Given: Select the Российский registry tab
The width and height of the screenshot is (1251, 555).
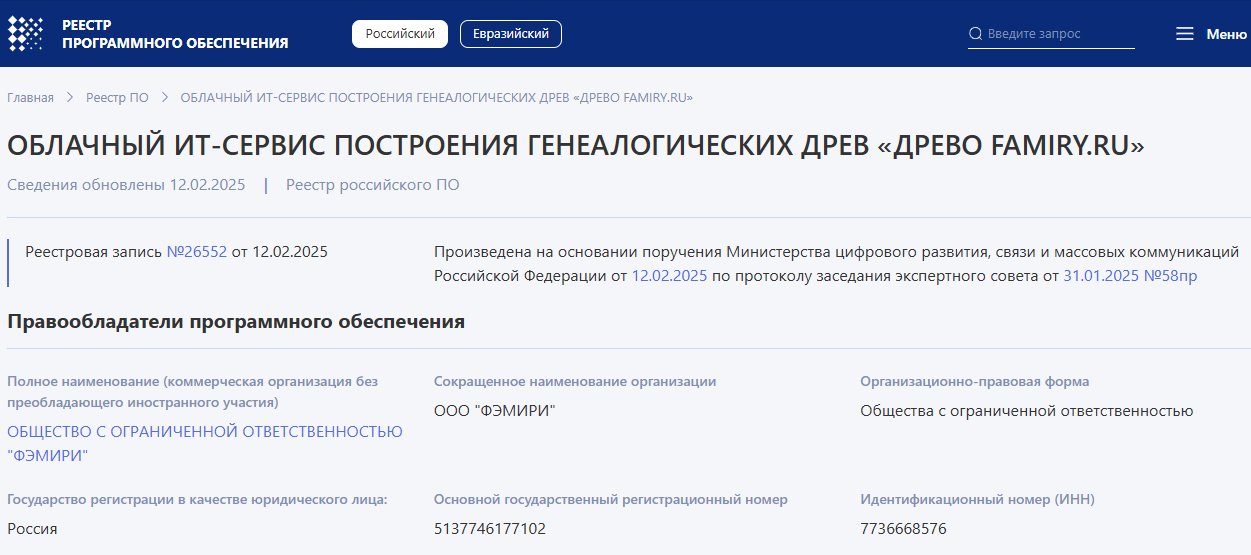Looking at the screenshot, I should pyautogui.click(x=400, y=34).
